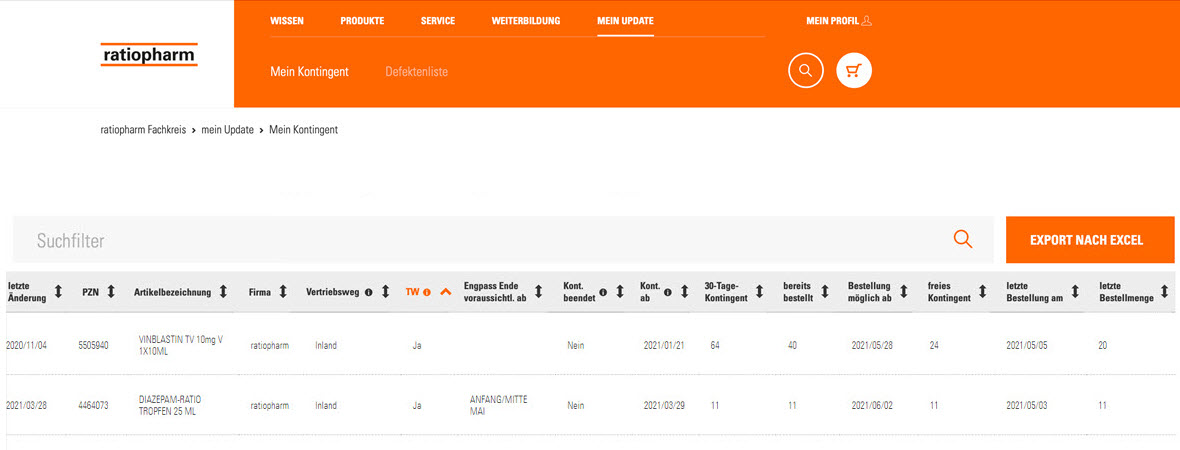Open the header search magnifier icon
Image resolution: width=1180 pixels, height=450 pixels.
click(805, 71)
